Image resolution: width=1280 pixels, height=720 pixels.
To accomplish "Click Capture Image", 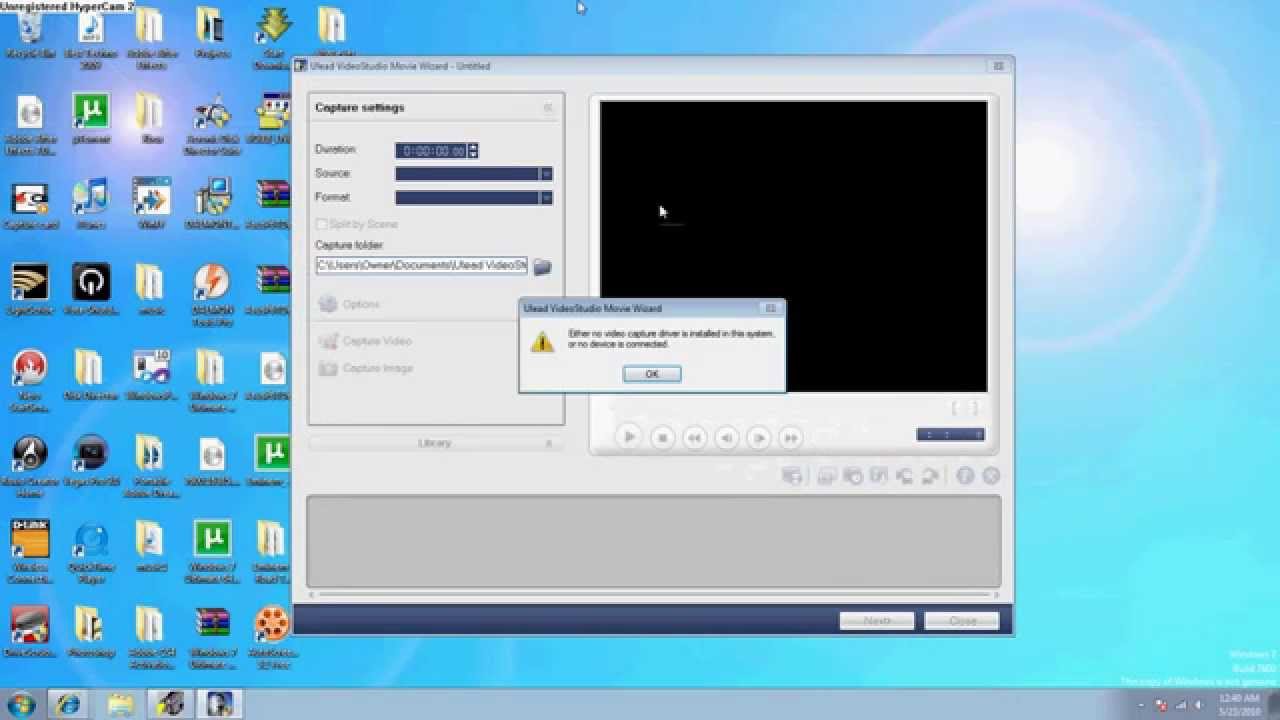I will pyautogui.click(x=365, y=368).
